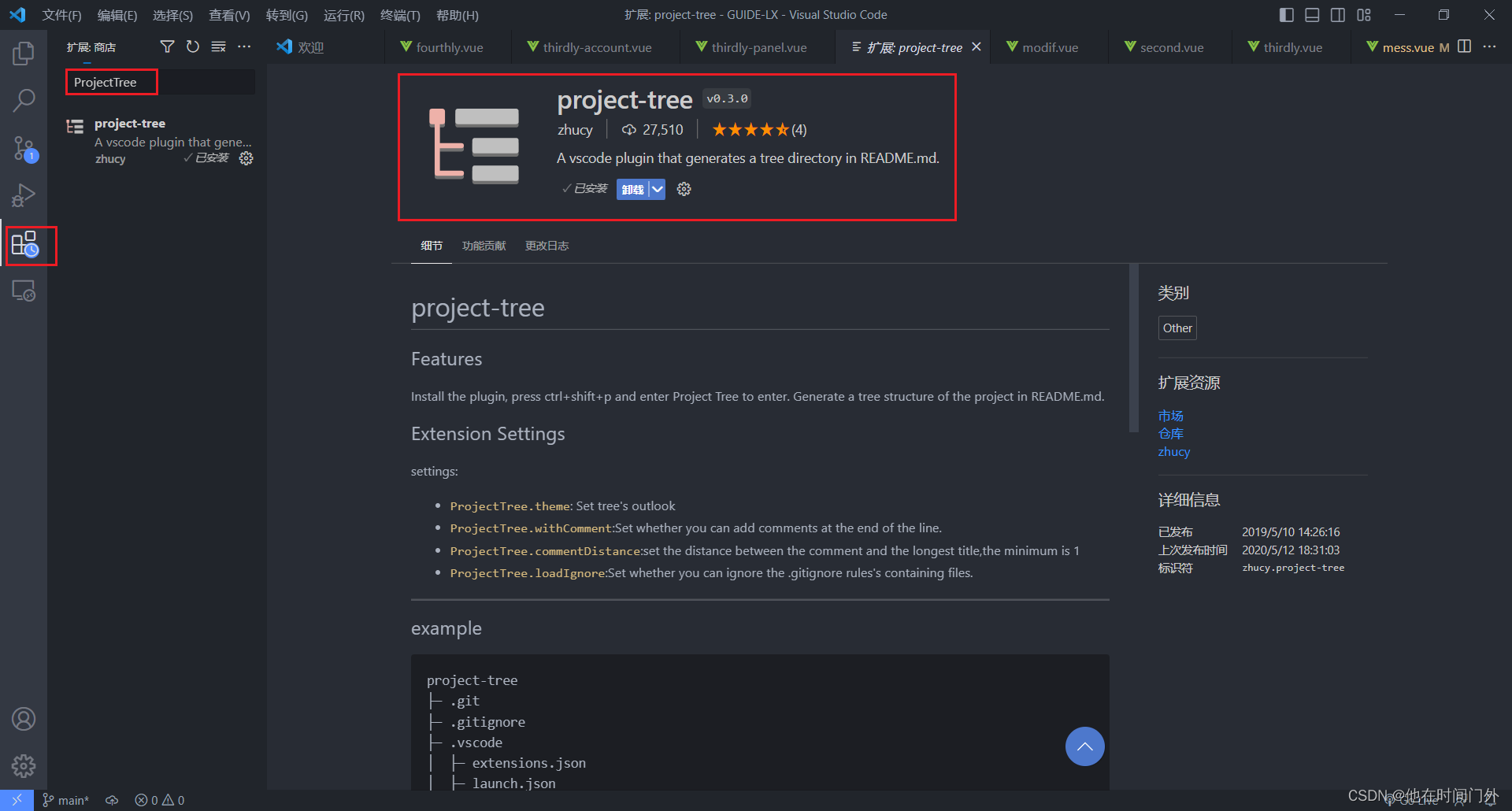Click the blue uninstall button
The height and width of the screenshot is (811, 1512).
(x=632, y=189)
